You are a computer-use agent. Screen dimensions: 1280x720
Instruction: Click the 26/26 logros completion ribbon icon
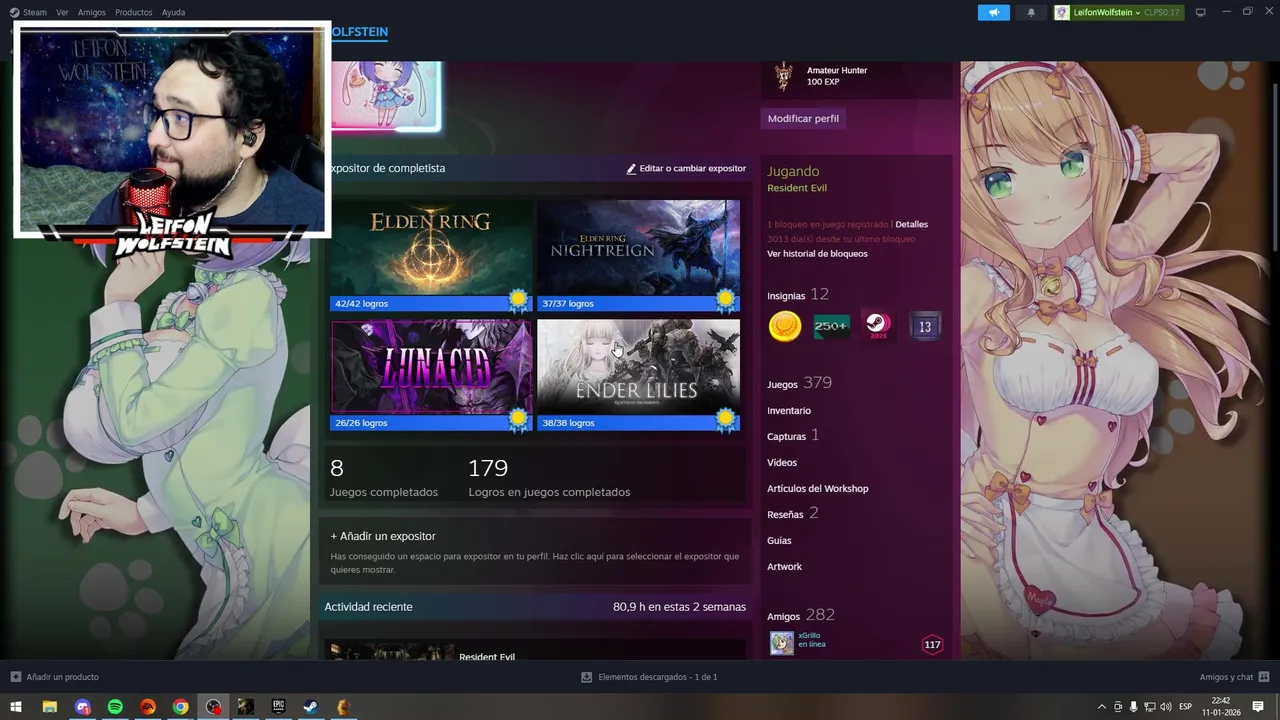(518, 420)
